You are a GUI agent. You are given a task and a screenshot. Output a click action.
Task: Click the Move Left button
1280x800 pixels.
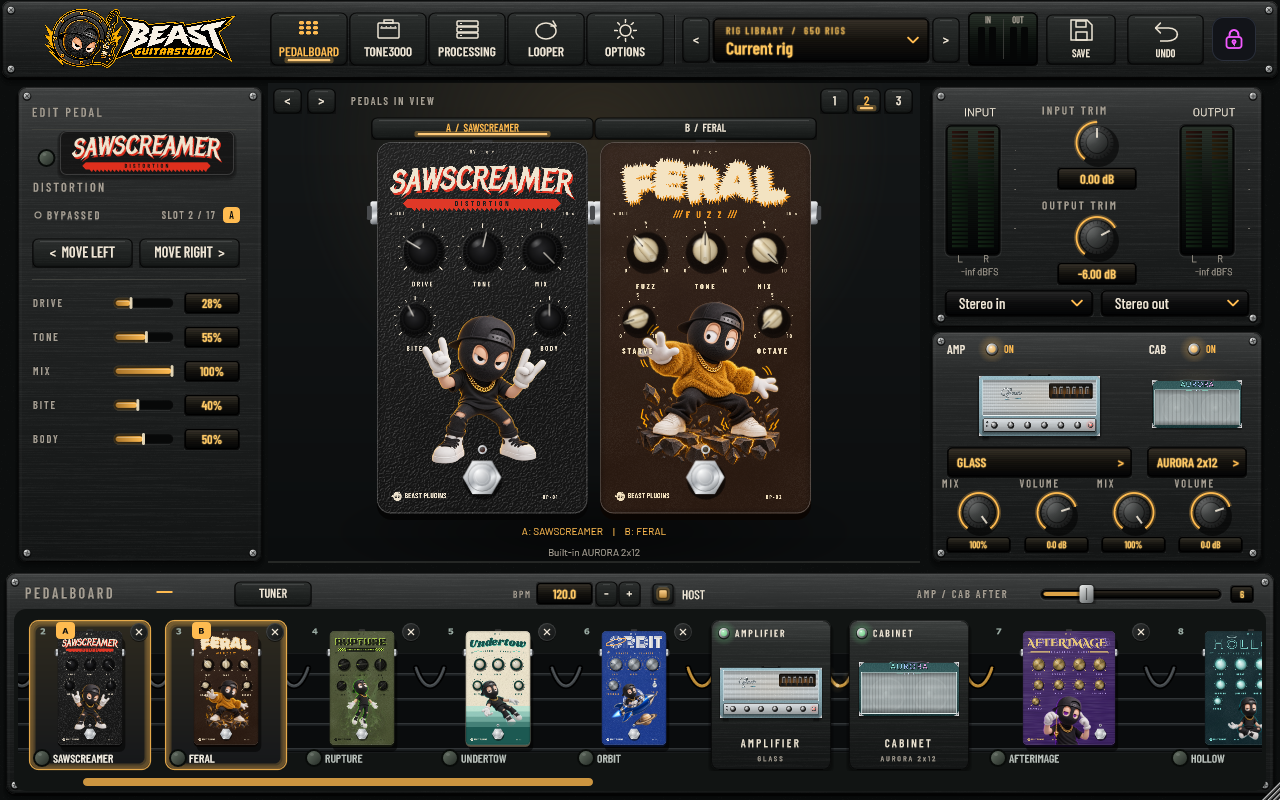(x=82, y=253)
